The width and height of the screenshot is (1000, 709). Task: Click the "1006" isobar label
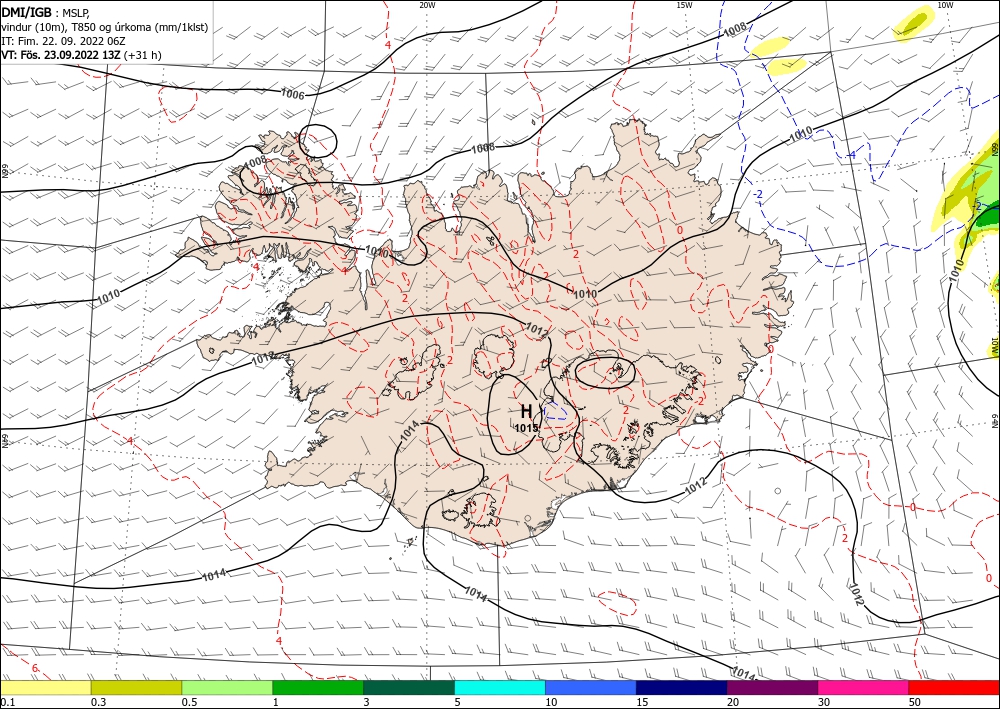293,94
